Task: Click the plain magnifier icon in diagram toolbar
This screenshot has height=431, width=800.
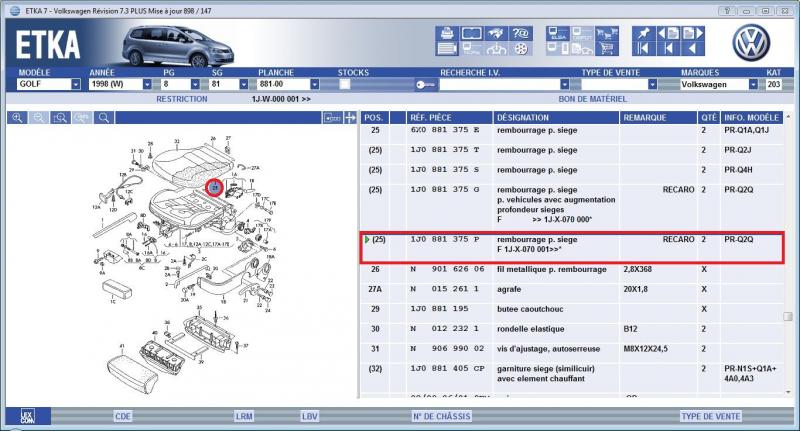Action: click(104, 118)
